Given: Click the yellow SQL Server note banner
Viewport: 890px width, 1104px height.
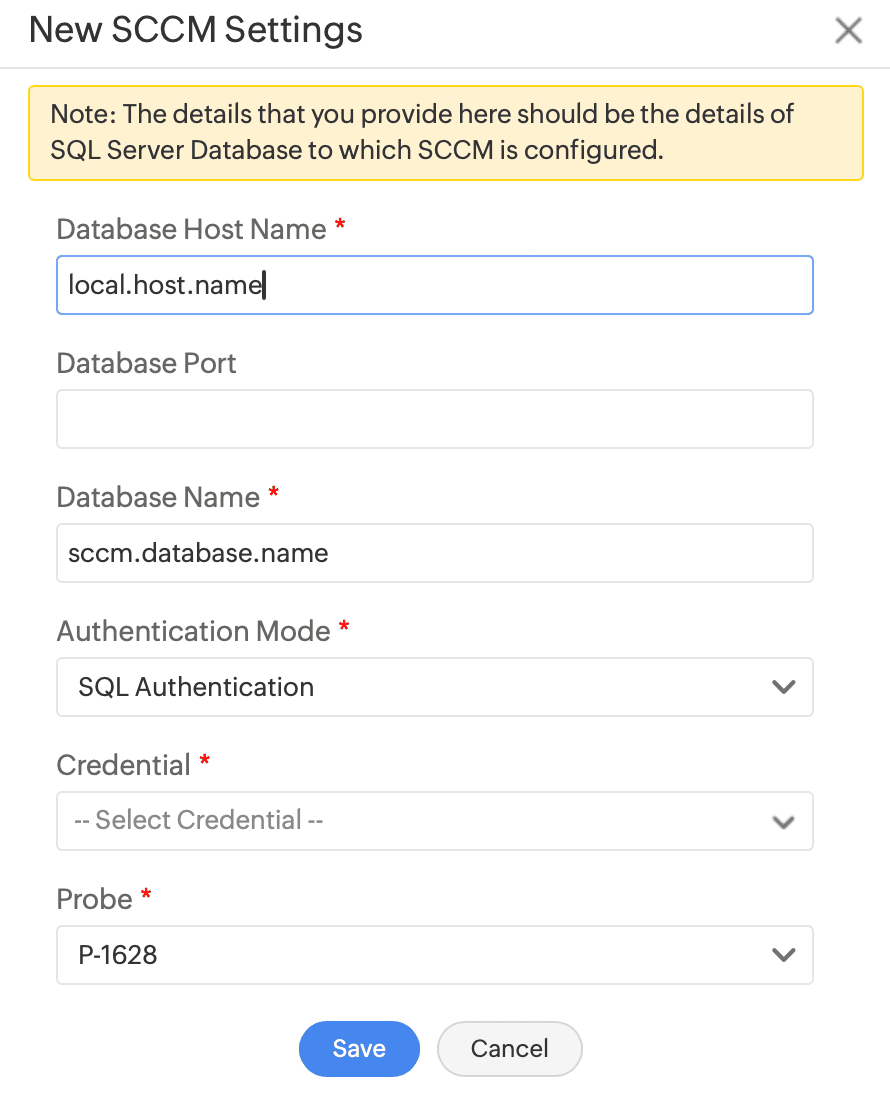Looking at the screenshot, I should (445, 133).
